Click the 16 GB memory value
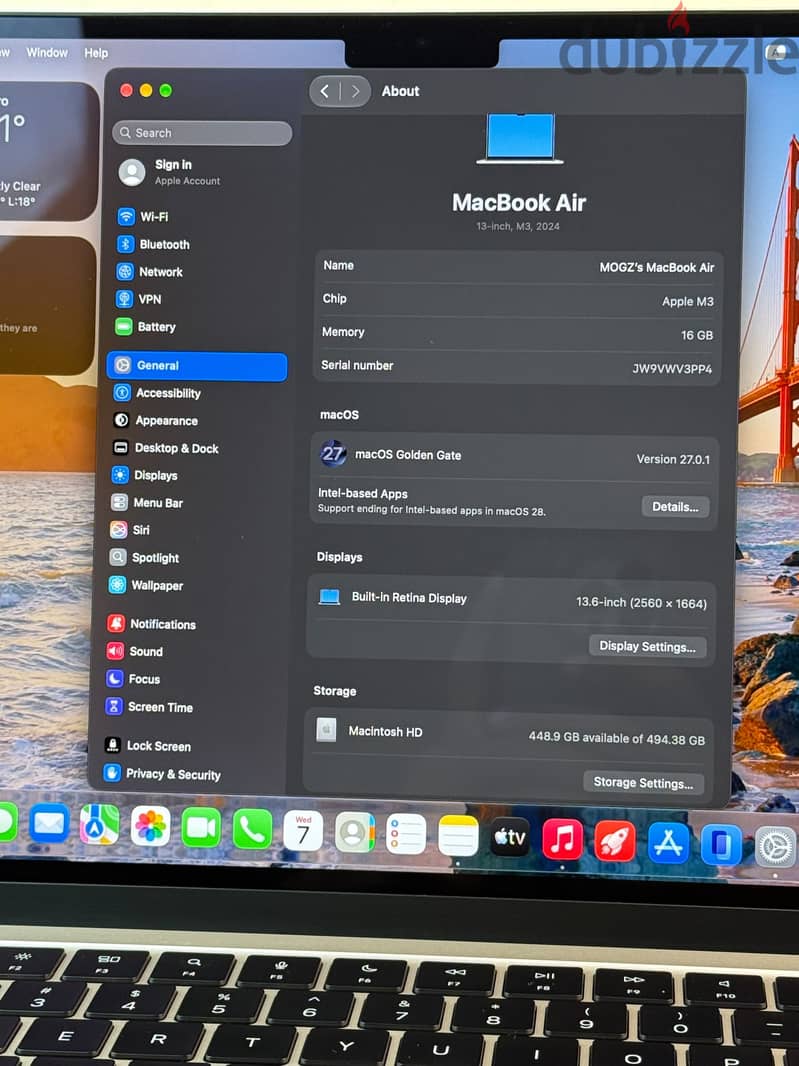Image resolution: width=799 pixels, height=1066 pixels. (697, 336)
